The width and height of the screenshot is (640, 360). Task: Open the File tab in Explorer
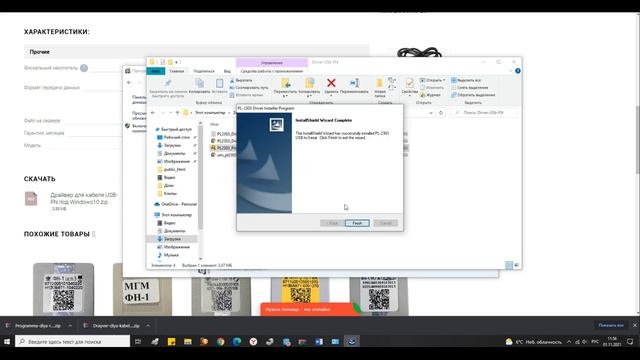point(156,71)
